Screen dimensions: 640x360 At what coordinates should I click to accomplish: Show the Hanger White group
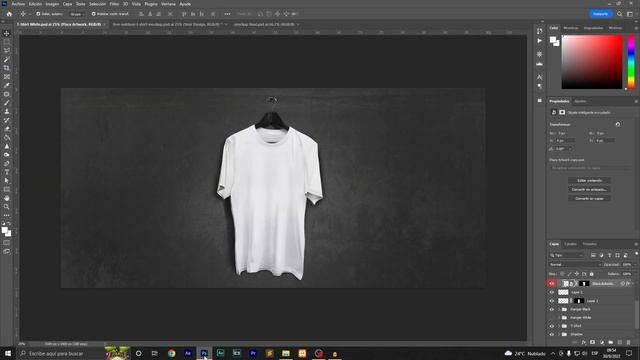(x=552, y=318)
